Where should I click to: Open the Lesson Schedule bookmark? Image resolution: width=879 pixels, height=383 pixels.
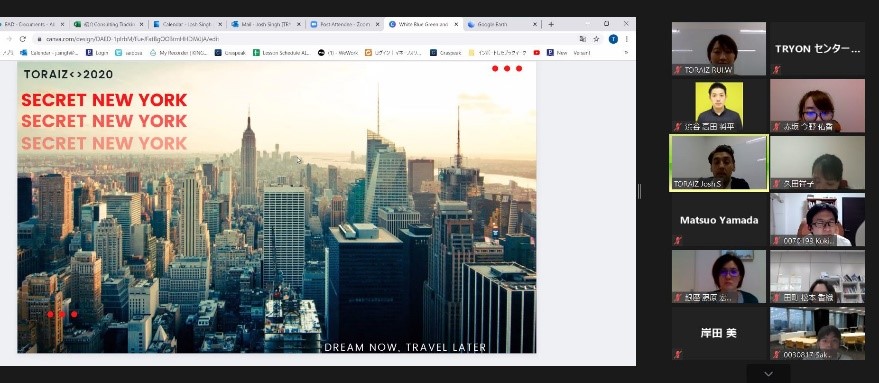pos(282,53)
